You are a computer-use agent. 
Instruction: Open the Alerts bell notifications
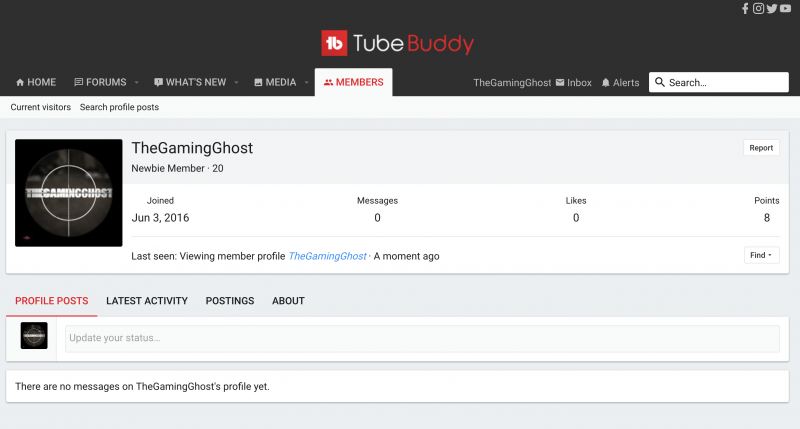click(x=620, y=83)
